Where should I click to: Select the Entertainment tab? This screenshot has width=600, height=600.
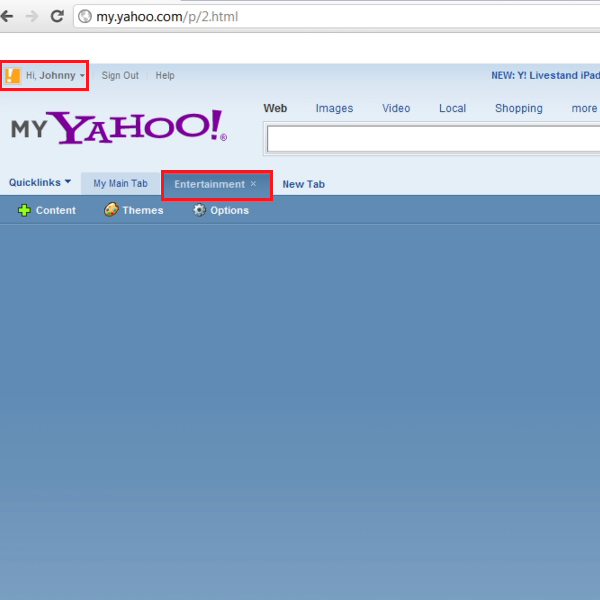tap(209, 184)
